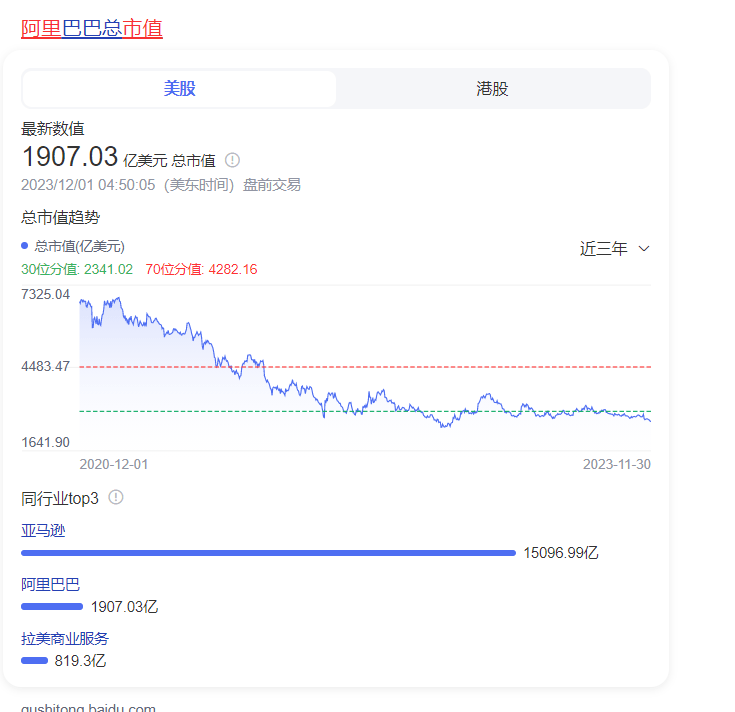Open the 拉美商业服务 company link
The height and width of the screenshot is (712, 735).
point(65,639)
